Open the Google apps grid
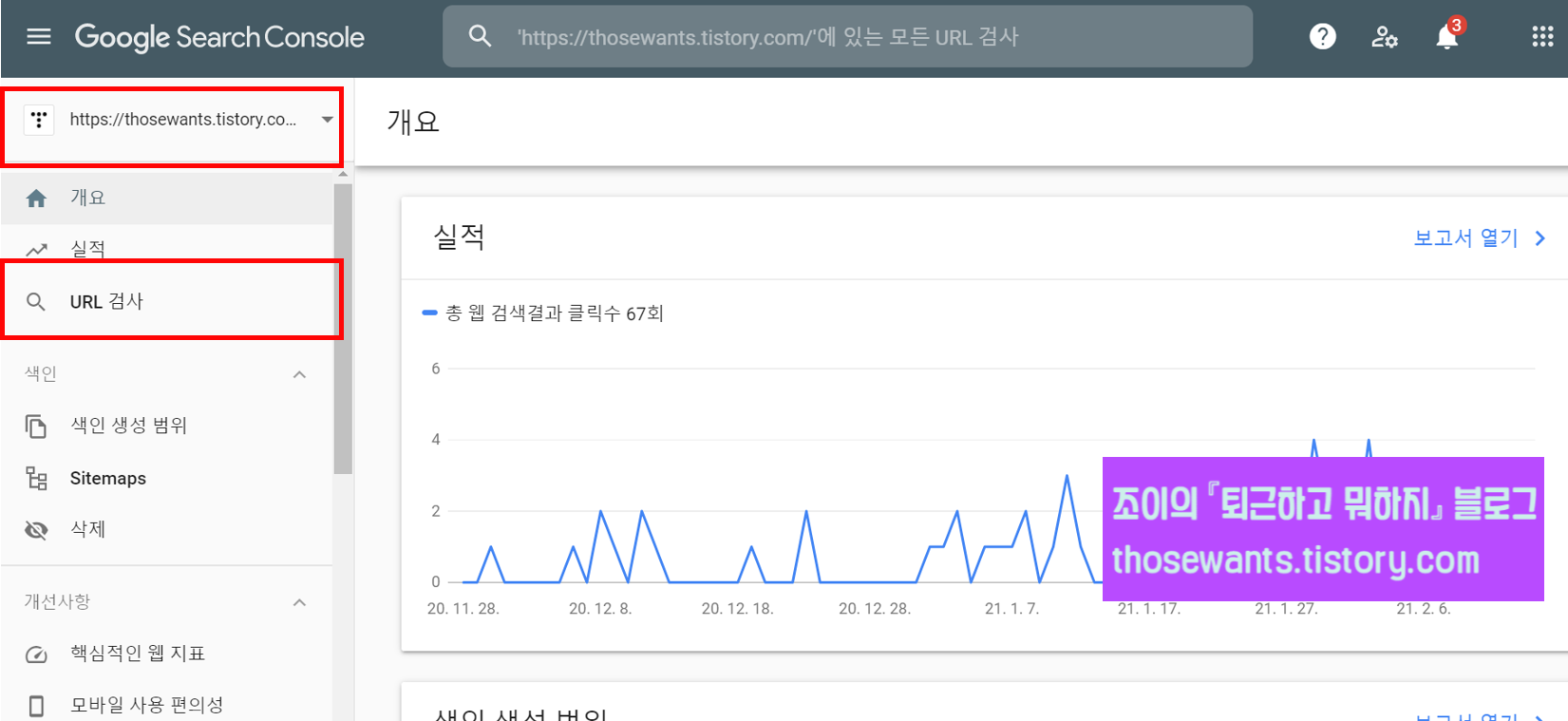The image size is (1568, 721). coord(1542,37)
